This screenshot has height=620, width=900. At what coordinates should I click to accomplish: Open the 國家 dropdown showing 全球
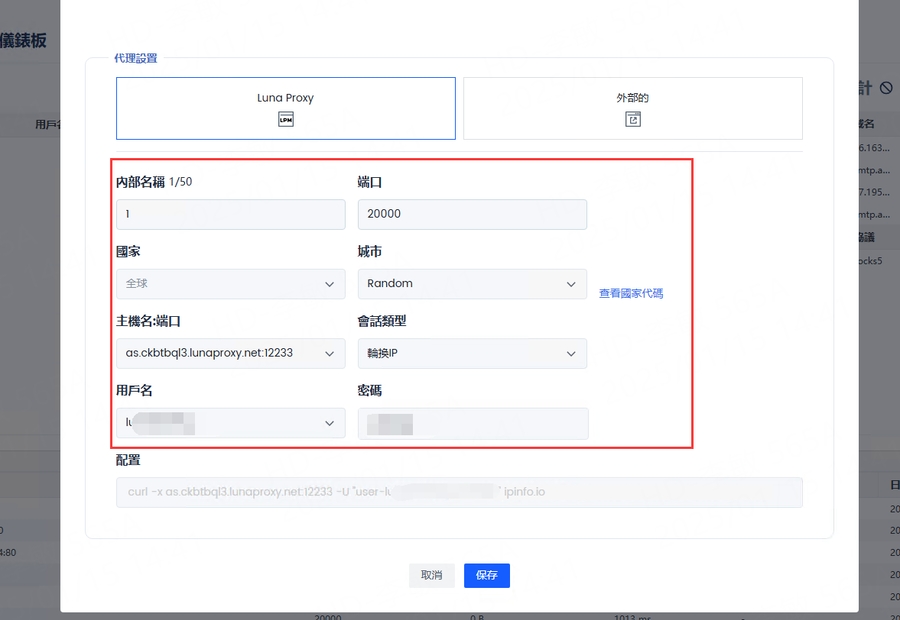tap(230, 284)
